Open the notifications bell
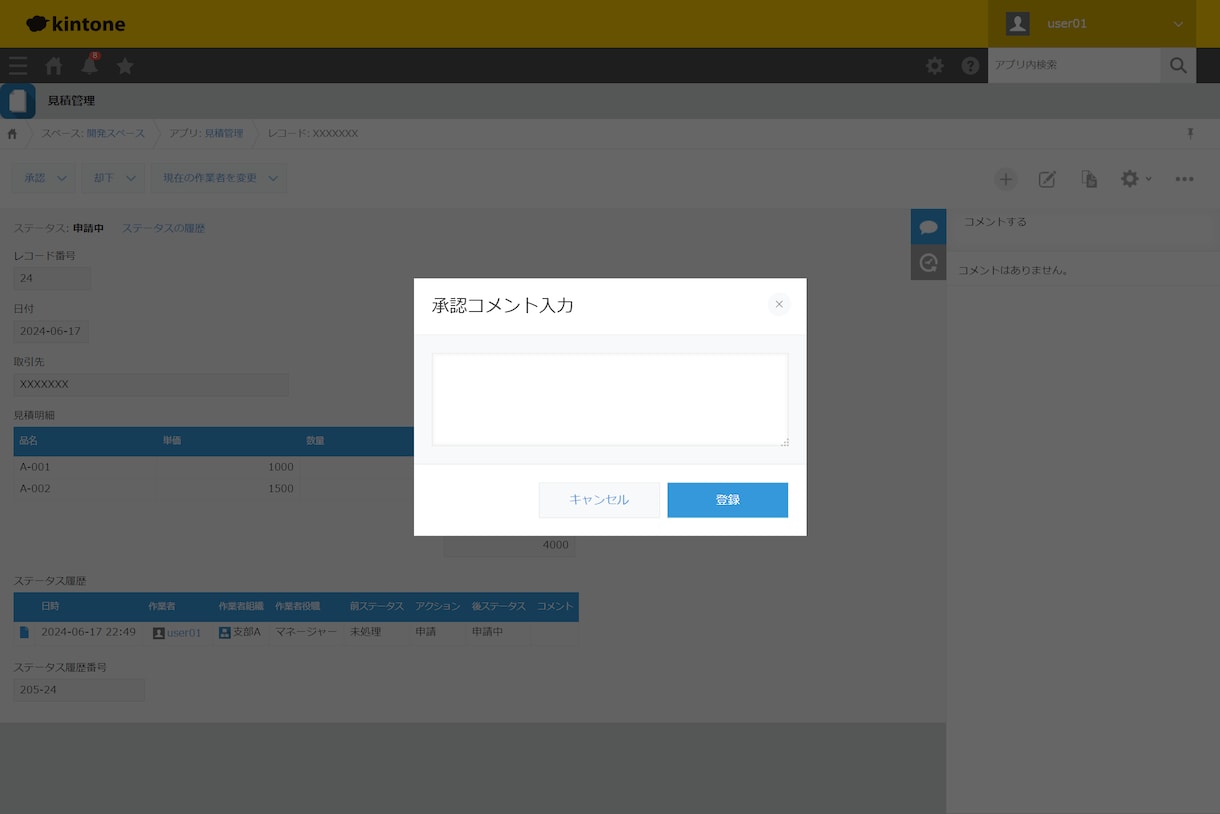This screenshot has height=814, width=1220. pos(90,65)
